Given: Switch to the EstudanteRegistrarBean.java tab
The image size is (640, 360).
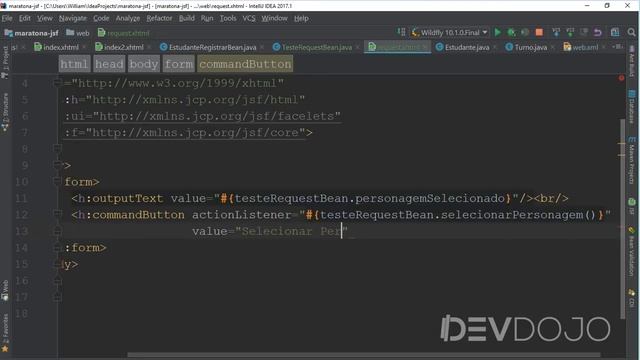Looking at the screenshot, I should (x=212, y=47).
